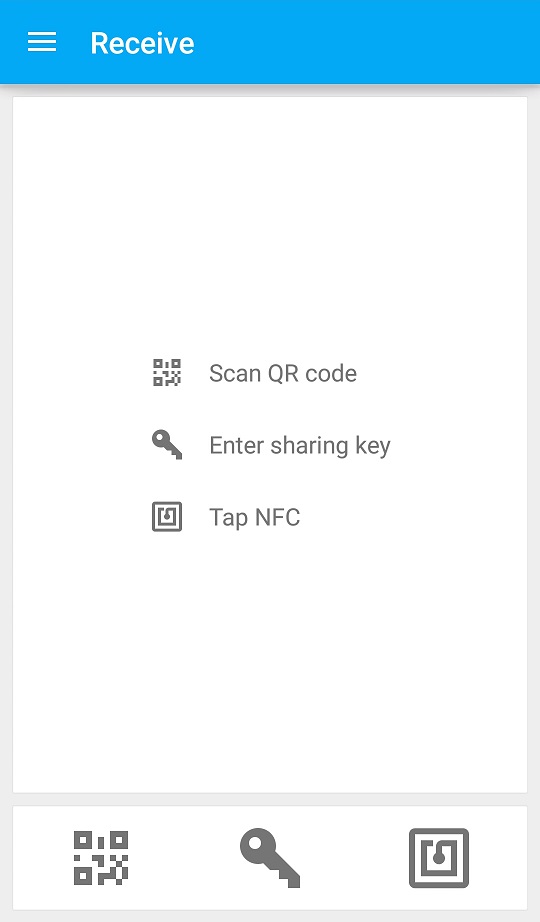The width and height of the screenshot is (540, 922).
Task: Click the word code in Scan QR code
Action: (331, 373)
